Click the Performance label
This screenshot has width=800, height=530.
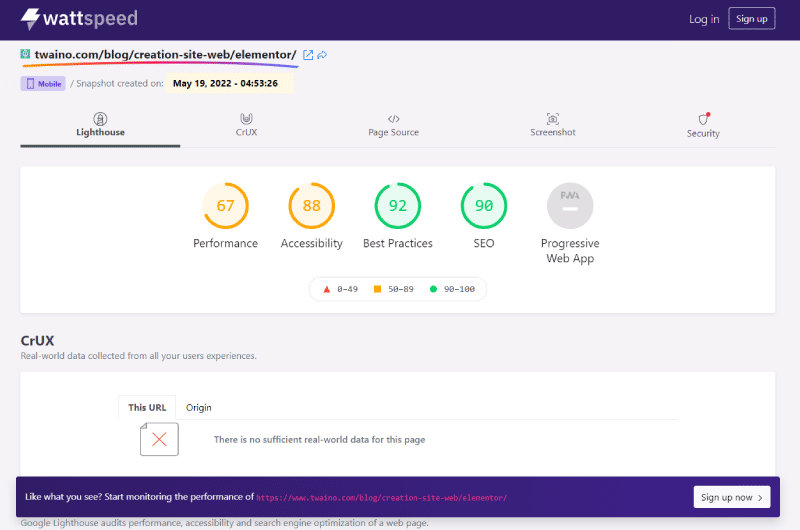[x=226, y=243]
